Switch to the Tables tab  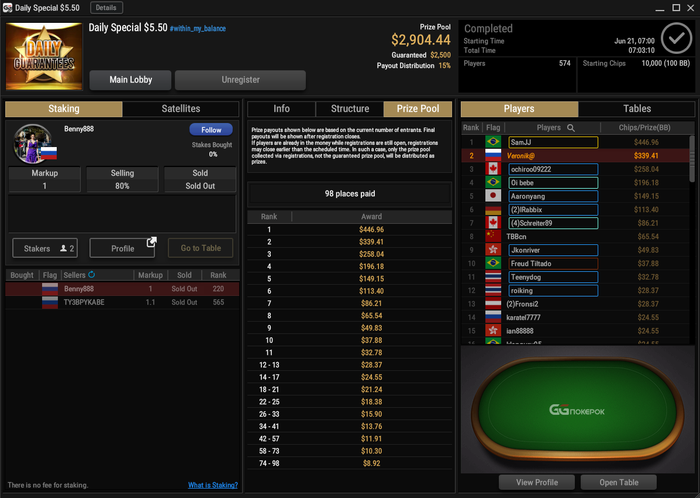click(x=637, y=108)
